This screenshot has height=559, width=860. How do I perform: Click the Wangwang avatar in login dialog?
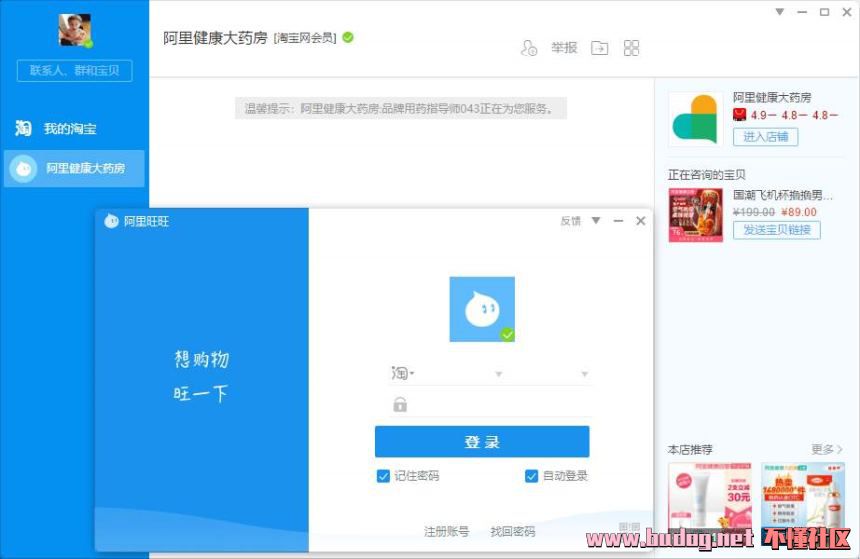(481, 309)
